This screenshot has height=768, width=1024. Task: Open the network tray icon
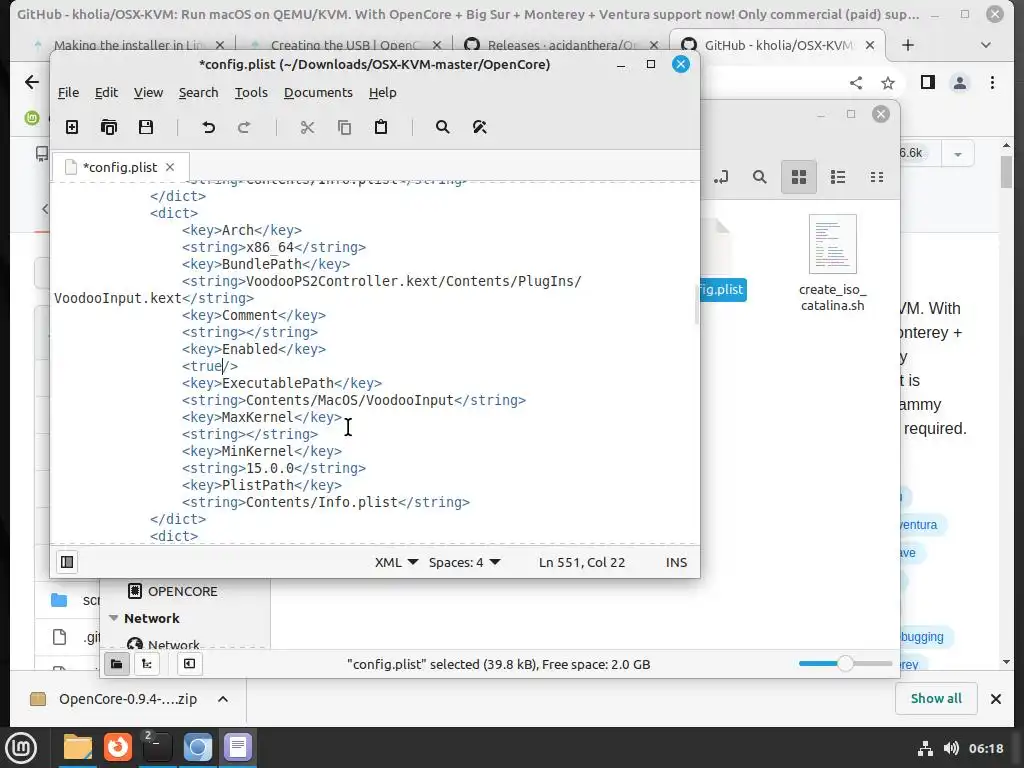[925, 748]
